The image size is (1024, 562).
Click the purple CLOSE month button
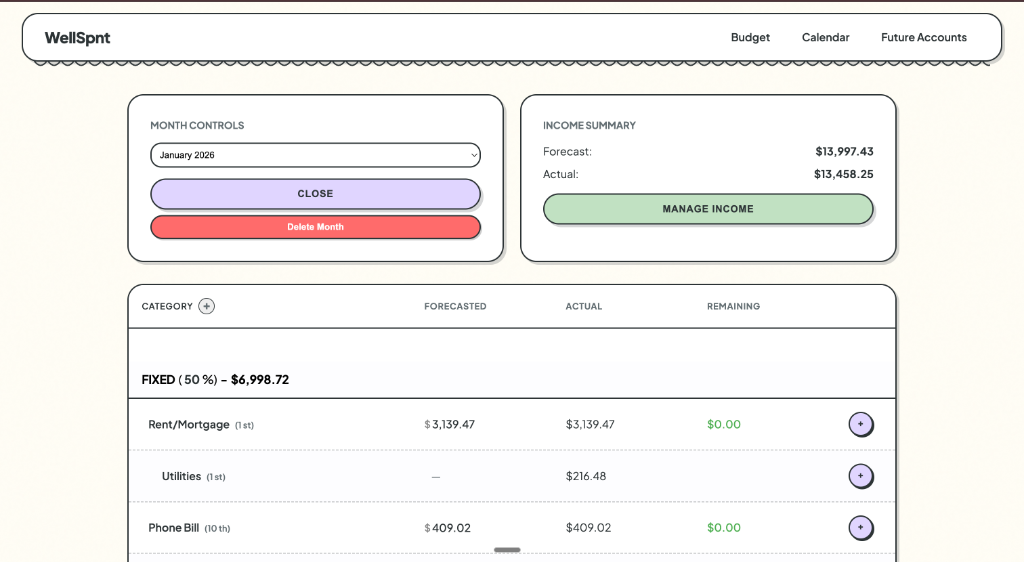[x=315, y=194]
